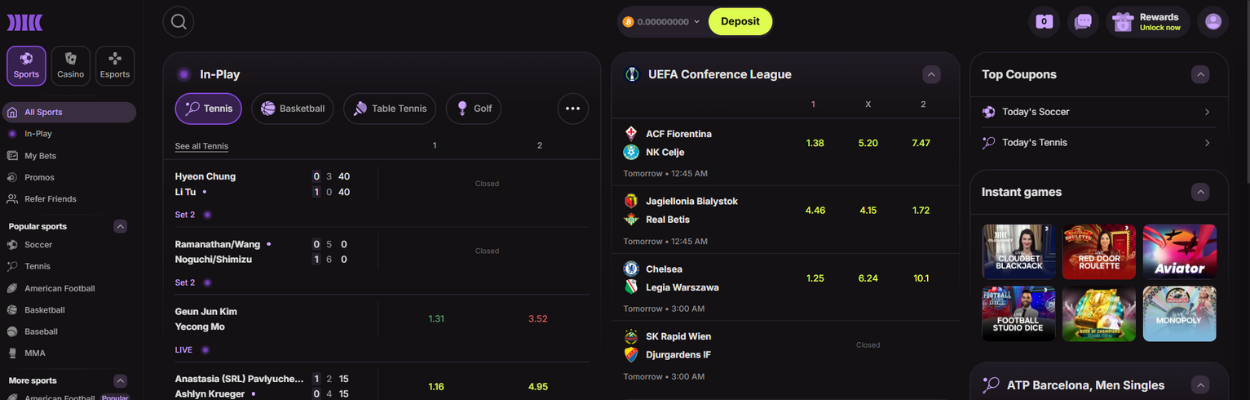Collapse the Popular sports sidebar section

point(120,226)
